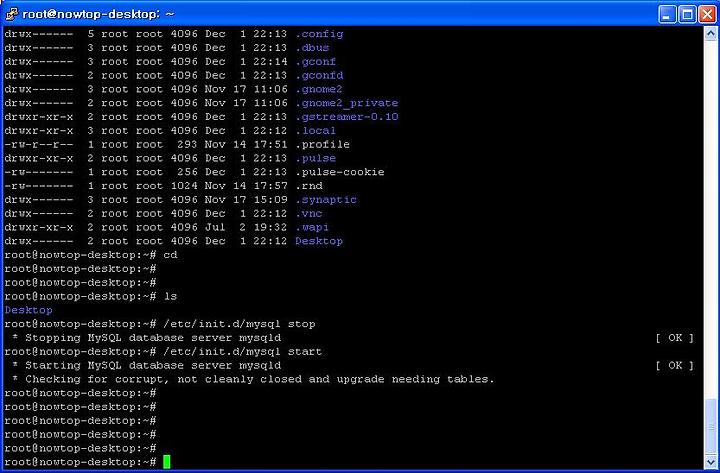This screenshot has height=473, width=720.
Task: Click the cd command text
Action: coord(170,254)
